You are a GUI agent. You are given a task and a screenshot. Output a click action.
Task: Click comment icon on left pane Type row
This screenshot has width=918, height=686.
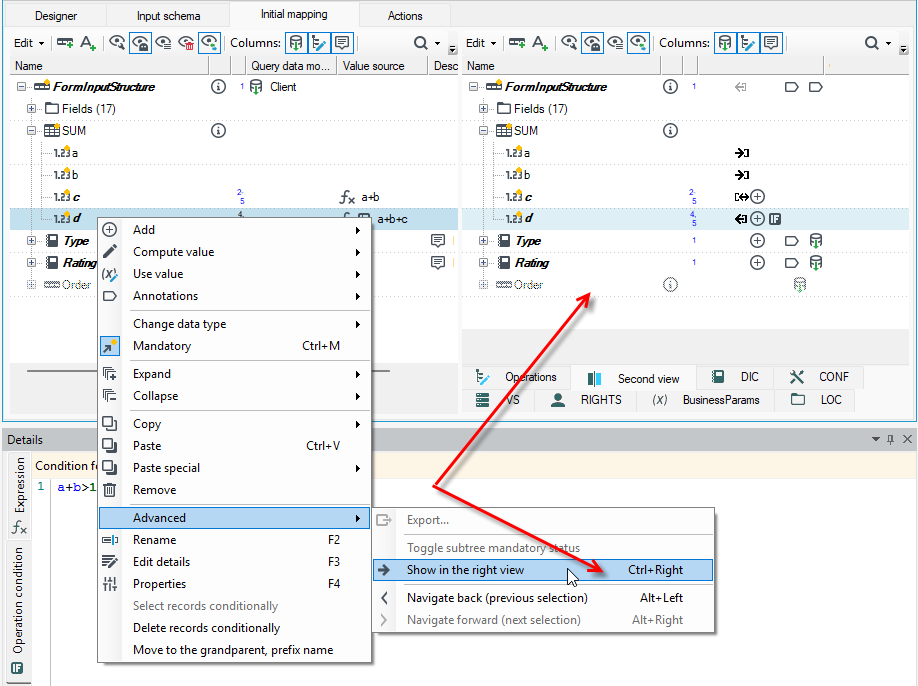pyautogui.click(x=438, y=241)
